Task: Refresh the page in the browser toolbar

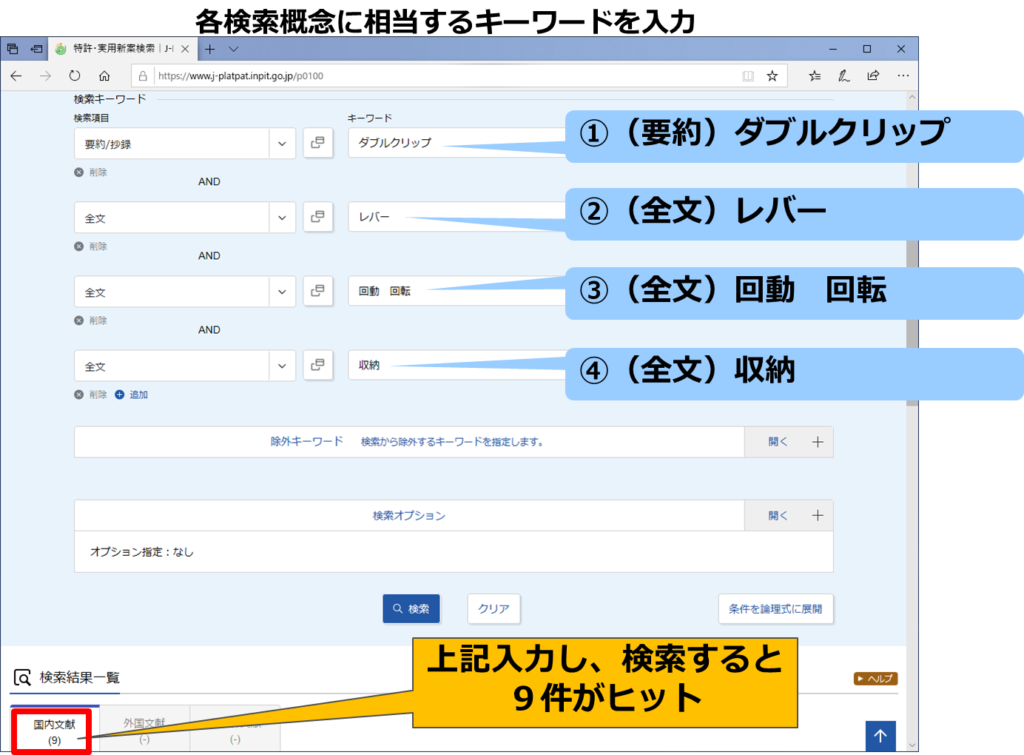Action: pos(74,76)
